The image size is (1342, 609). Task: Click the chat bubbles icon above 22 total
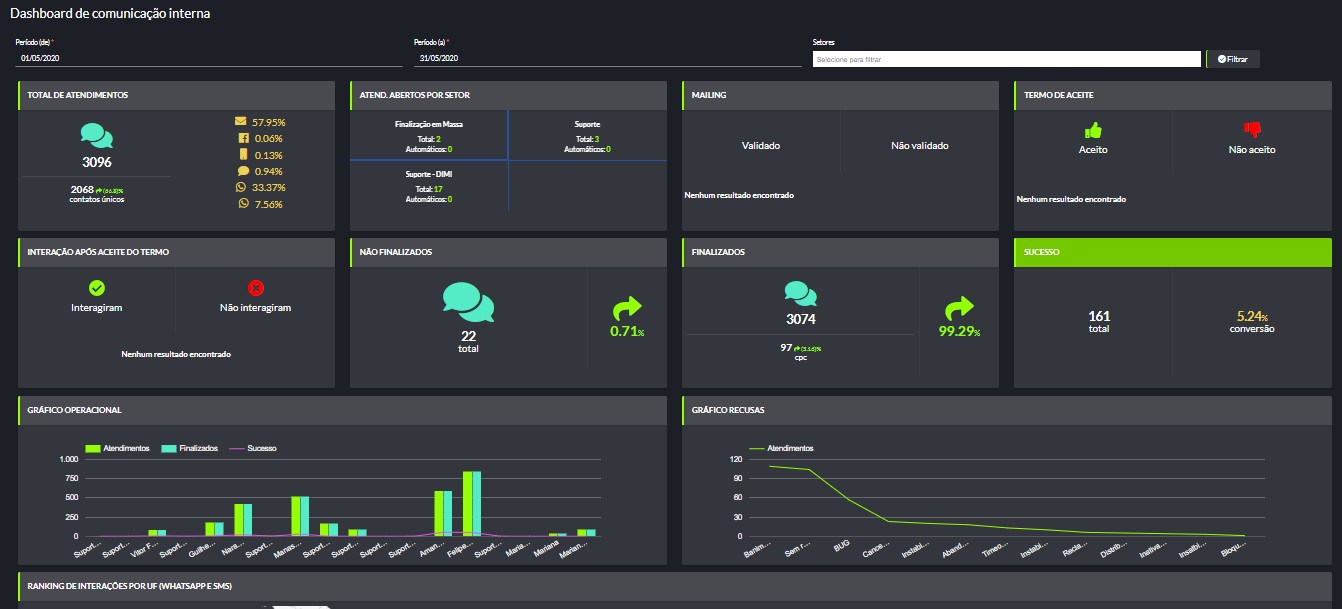pyautogui.click(x=468, y=302)
